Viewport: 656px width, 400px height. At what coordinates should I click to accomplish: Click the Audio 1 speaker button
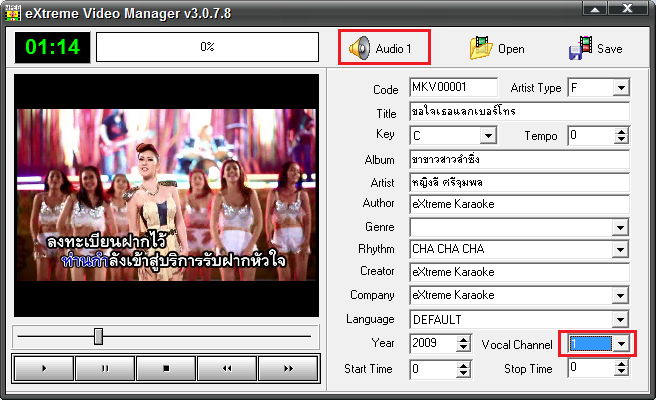tap(384, 47)
